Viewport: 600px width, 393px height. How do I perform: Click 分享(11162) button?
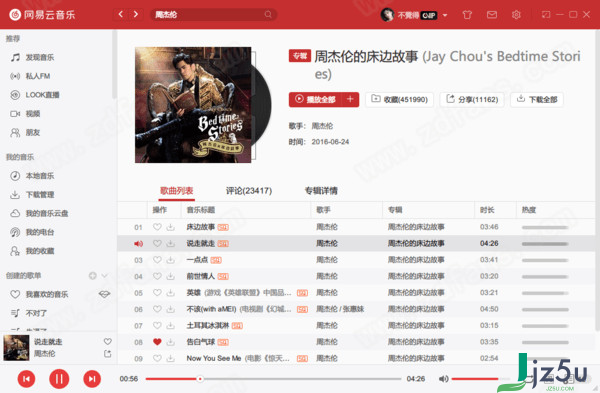pyautogui.click(x=472, y=99)
